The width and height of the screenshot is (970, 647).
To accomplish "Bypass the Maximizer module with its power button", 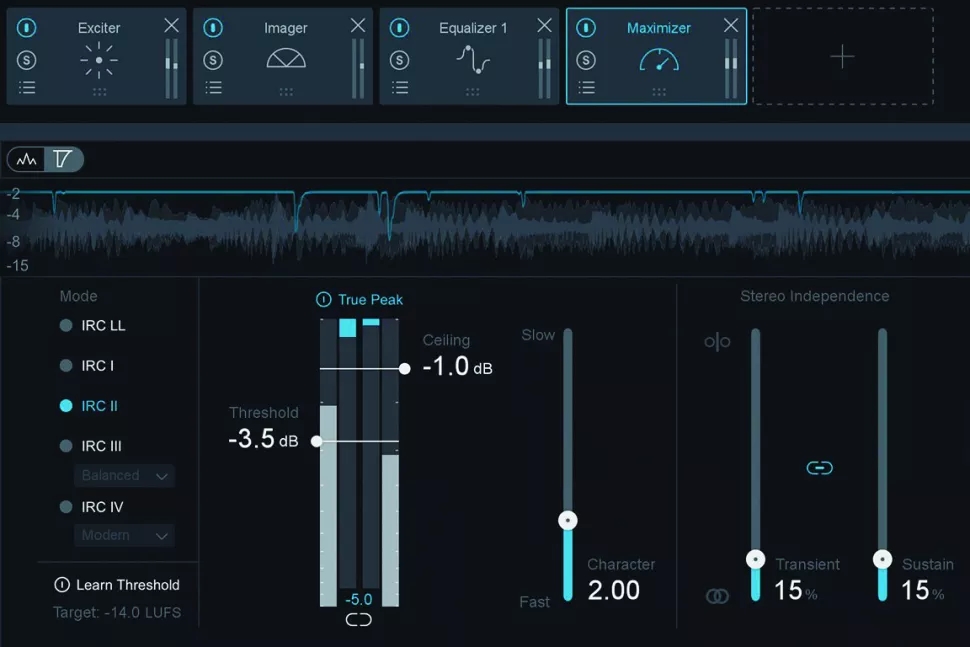I will (x=586, y=28).
